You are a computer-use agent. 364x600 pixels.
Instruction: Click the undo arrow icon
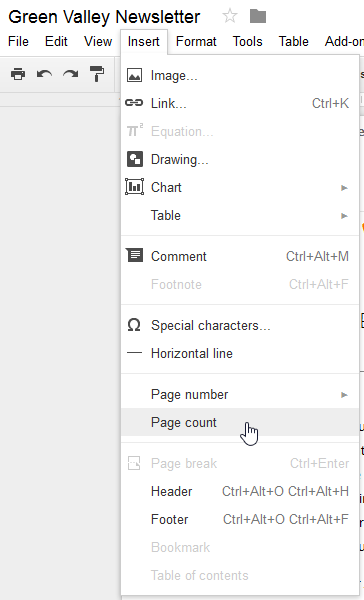coord(44,74)
